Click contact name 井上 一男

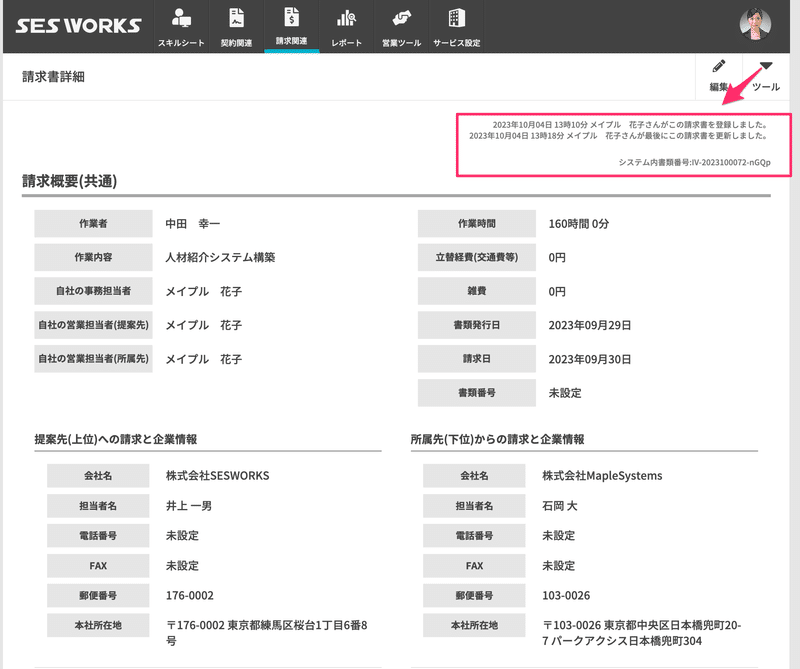coord(189,506)
